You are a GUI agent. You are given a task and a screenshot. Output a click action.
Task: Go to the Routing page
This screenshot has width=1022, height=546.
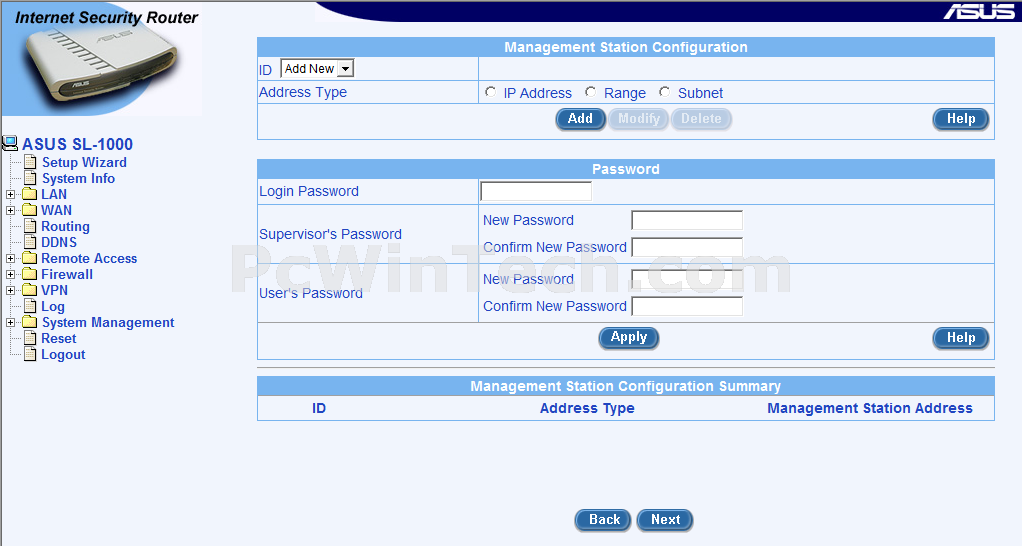[65, 226]
